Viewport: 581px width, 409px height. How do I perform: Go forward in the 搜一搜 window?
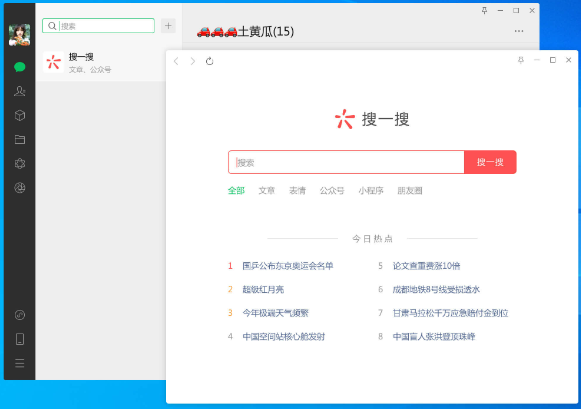193,61
